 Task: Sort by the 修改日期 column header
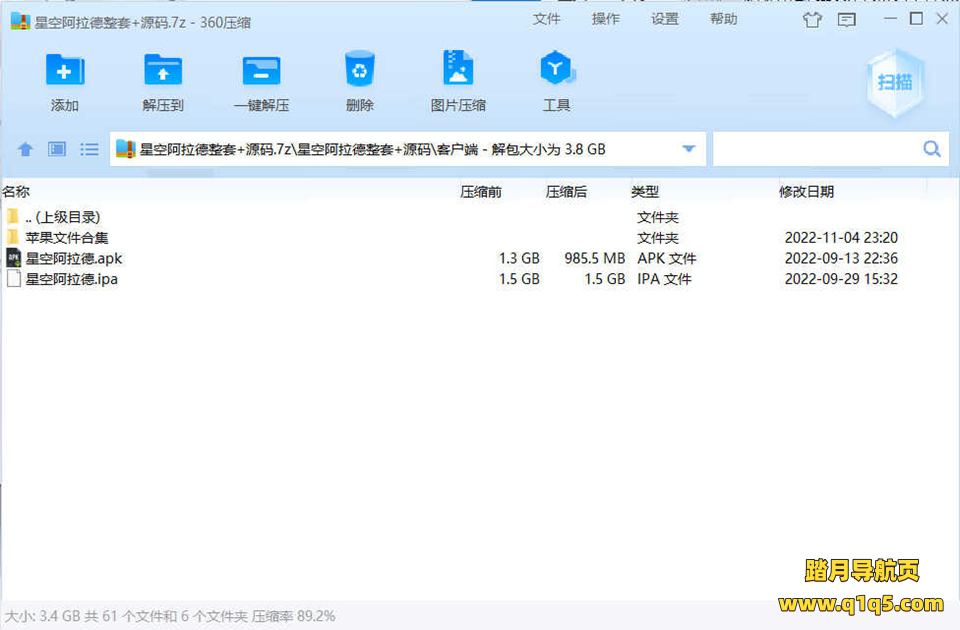click(806, 191)
